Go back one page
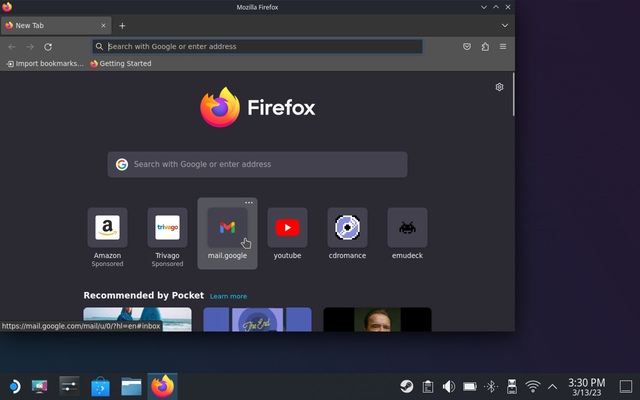The image size is (640, 400). pyautogui.click(x=12, y=47)
